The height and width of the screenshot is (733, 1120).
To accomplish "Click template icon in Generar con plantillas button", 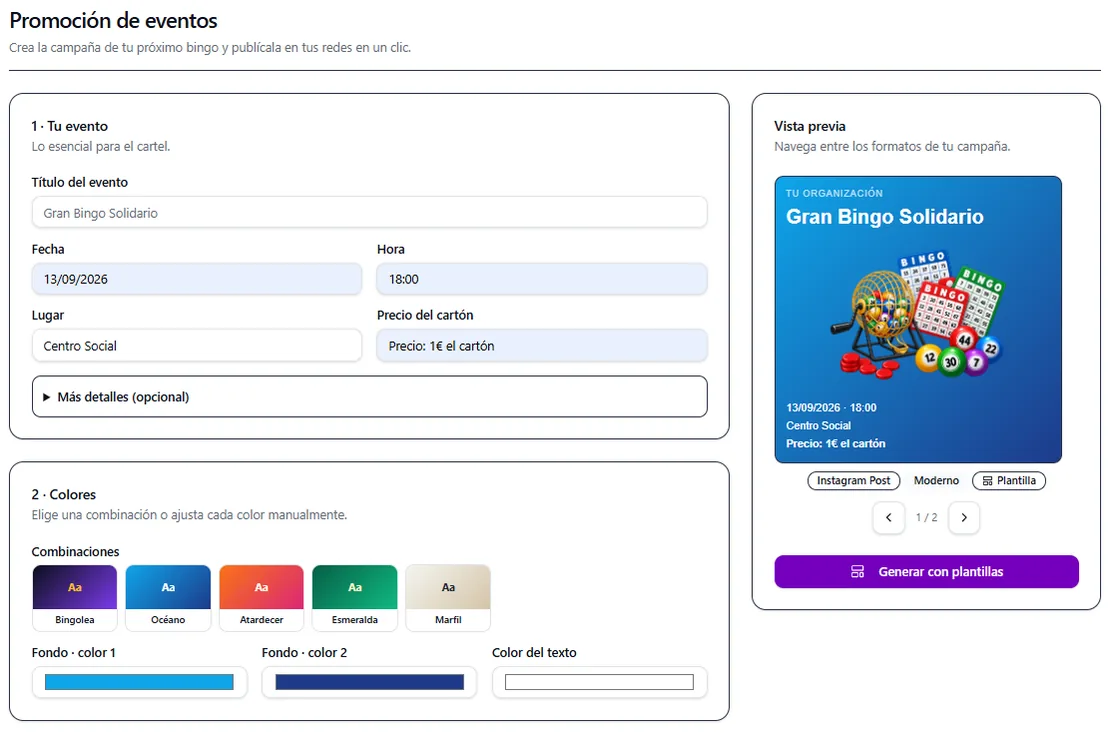I will tap(857, 572).
